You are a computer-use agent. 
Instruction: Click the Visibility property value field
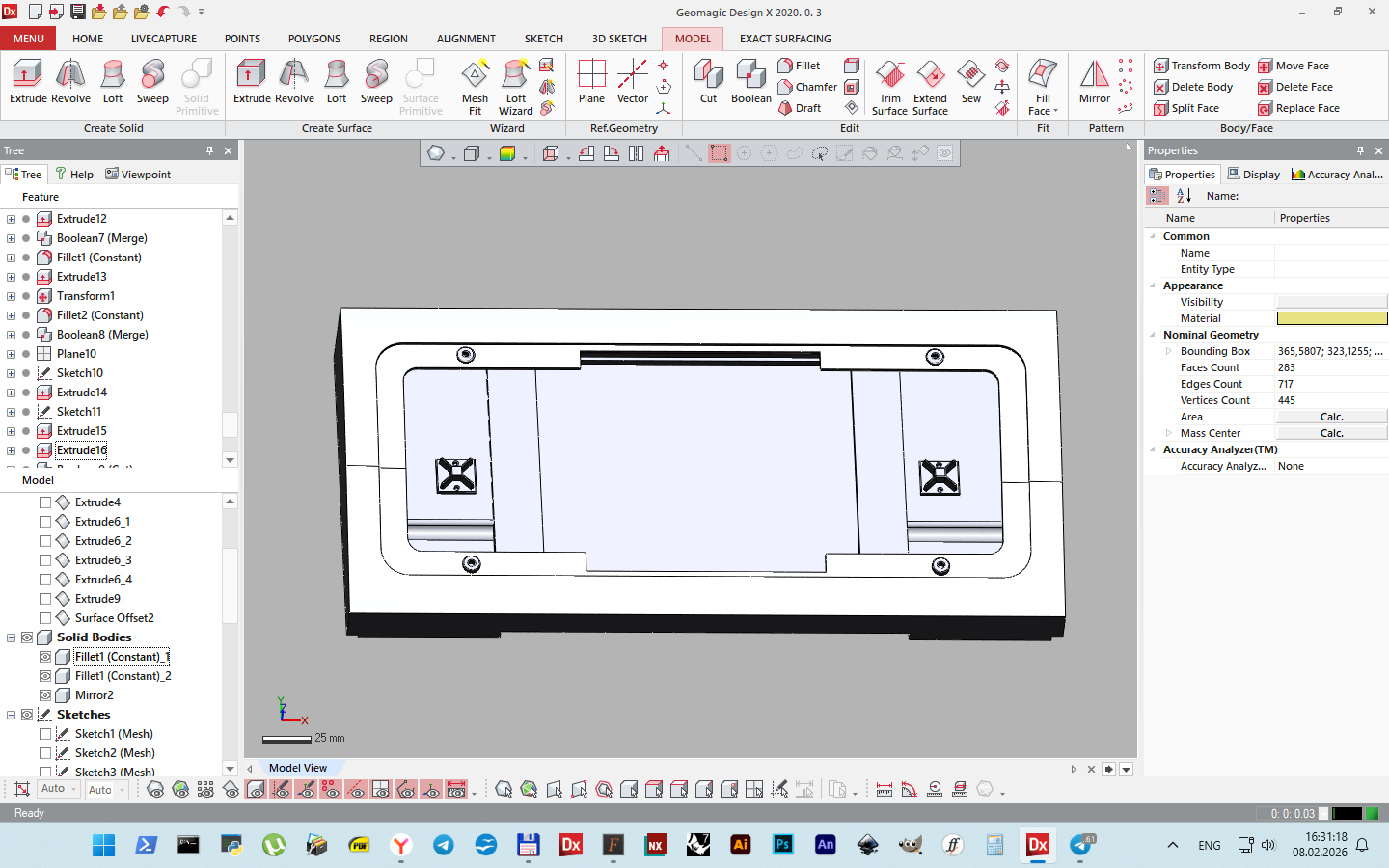click(1331, 302)
